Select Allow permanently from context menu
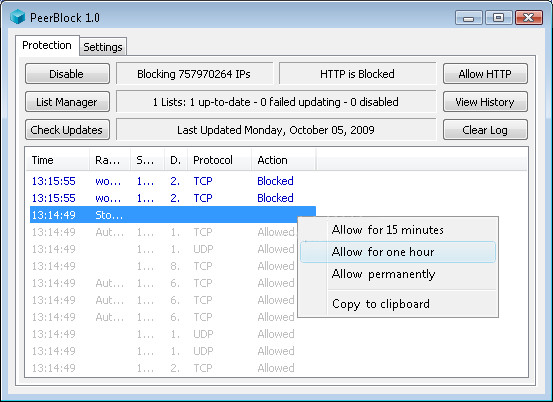This screenshot has height=402, width=553. coord(398,274)
